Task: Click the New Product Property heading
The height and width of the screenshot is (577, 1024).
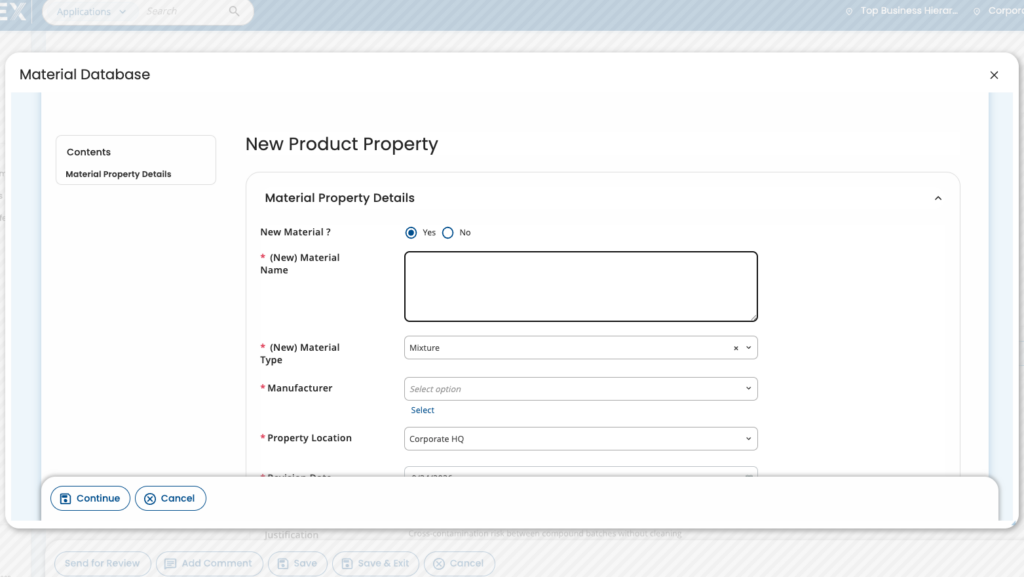Action: (342, 144)
